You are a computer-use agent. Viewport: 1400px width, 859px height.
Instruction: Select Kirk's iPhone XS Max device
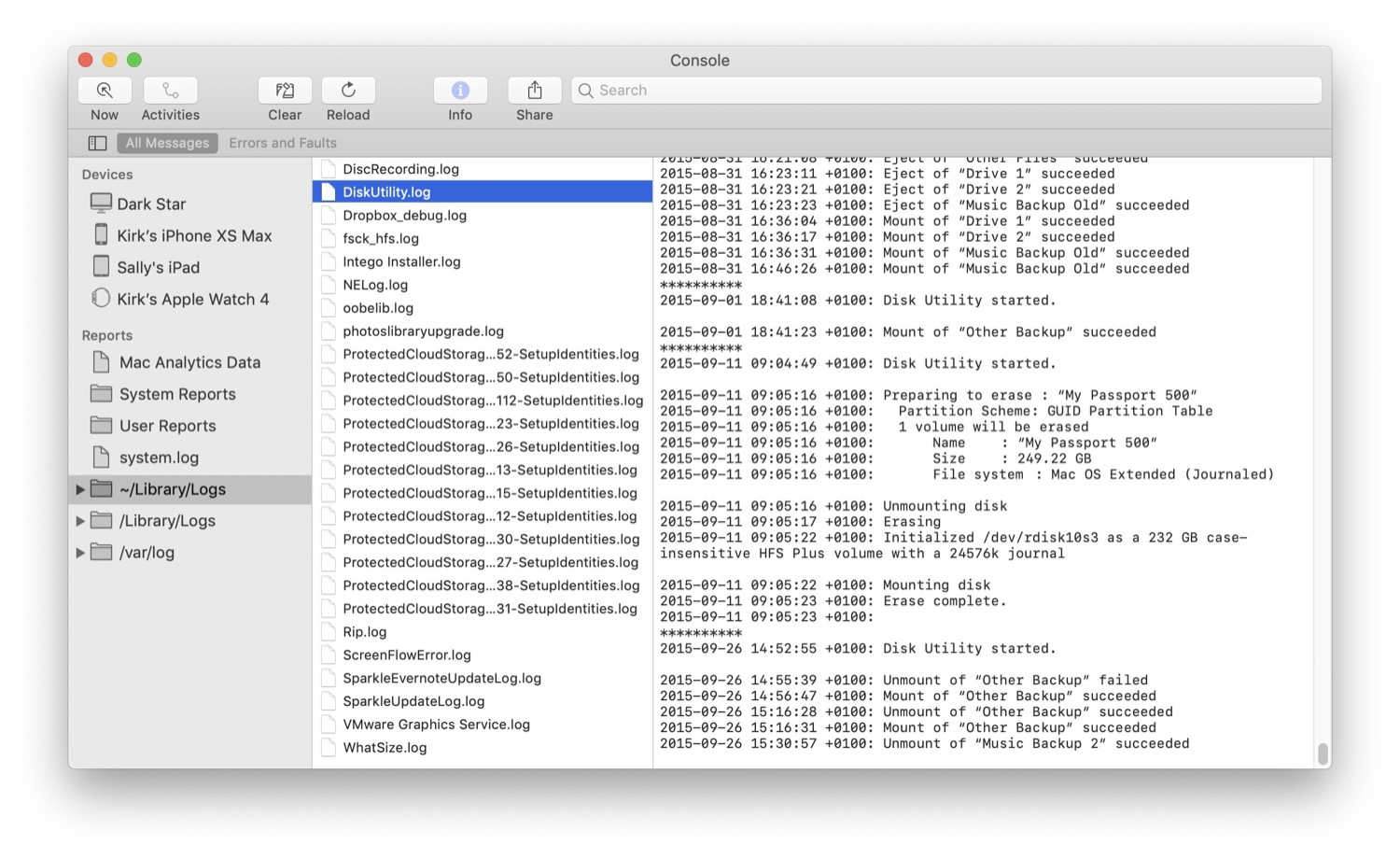tap(193, 235)
